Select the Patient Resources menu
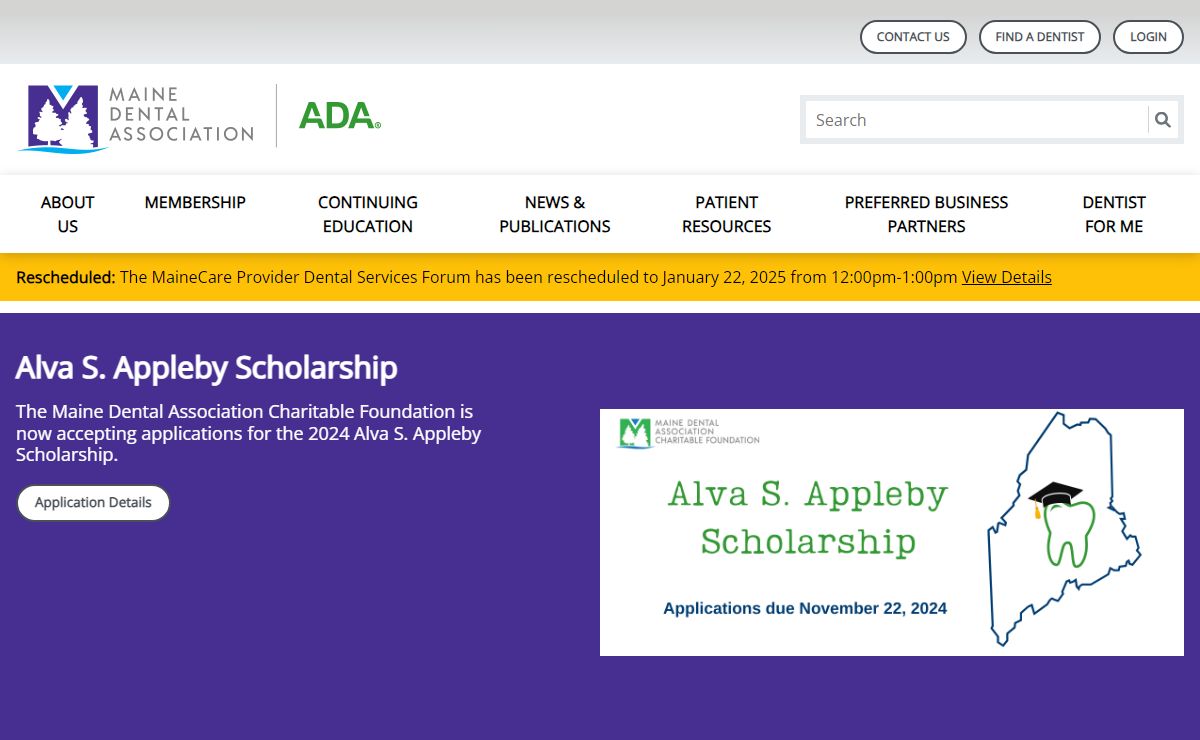 (x=727, y=214)
